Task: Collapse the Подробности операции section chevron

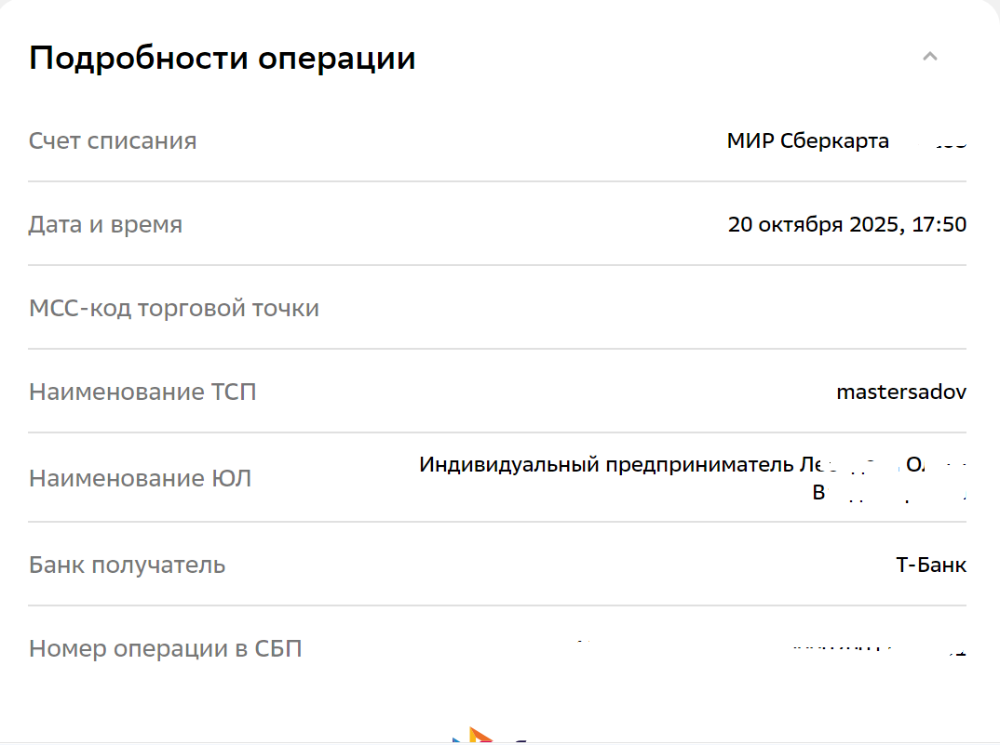Action: pyautogui.click(x=930, y=57)
